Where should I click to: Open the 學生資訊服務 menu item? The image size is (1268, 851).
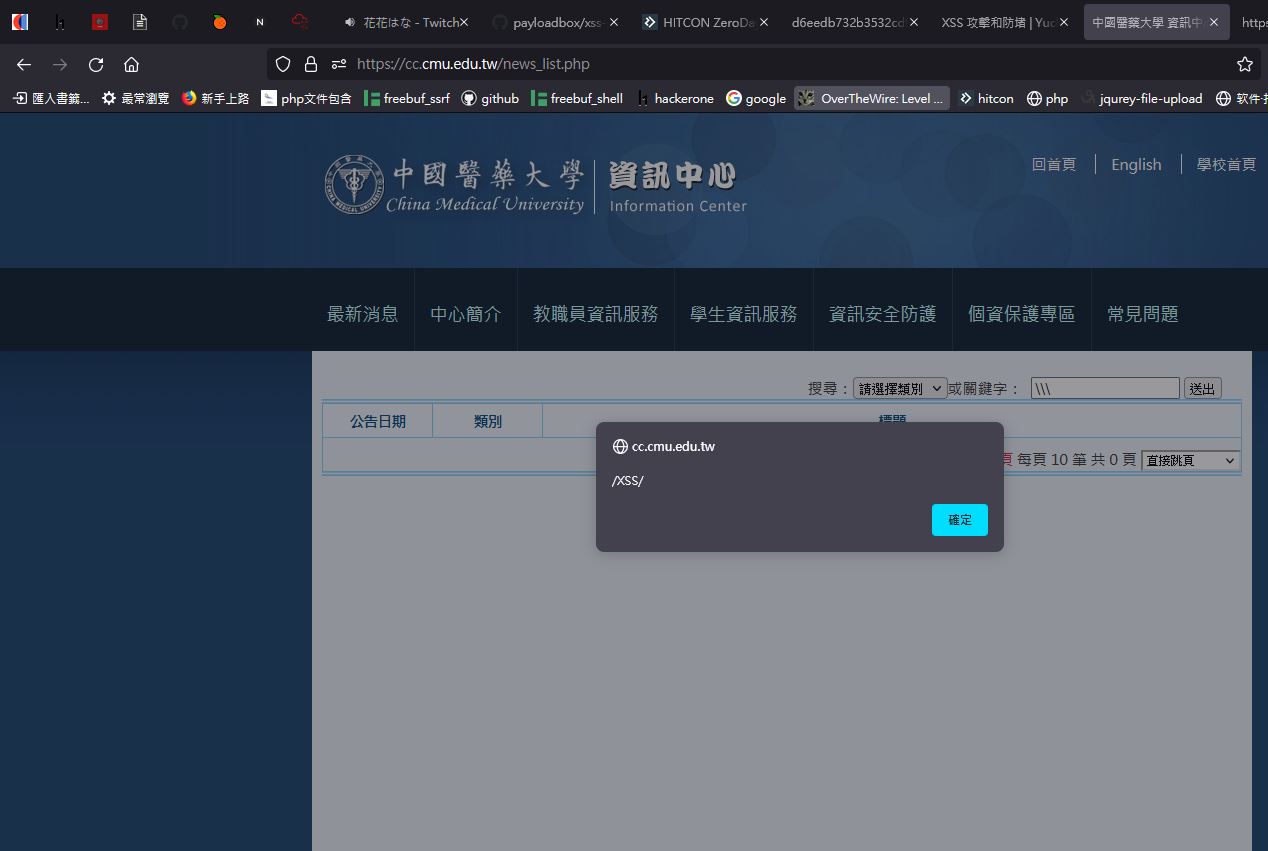click(744, 314)
